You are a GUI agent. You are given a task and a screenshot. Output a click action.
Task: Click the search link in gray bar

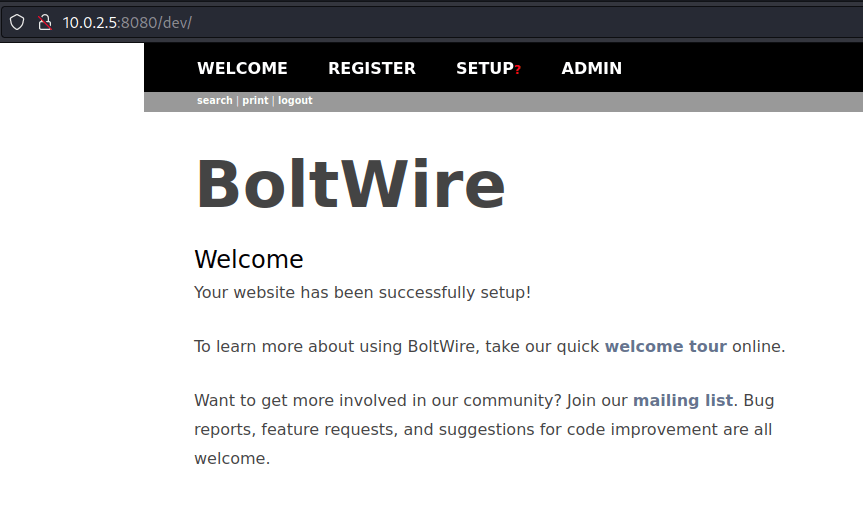click(214, 101)
